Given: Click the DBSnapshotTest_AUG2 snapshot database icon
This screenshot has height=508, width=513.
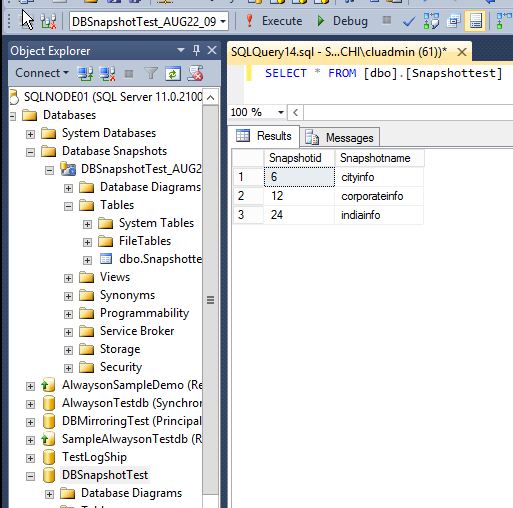Looking at the screenshot, I should coord(68,169).
